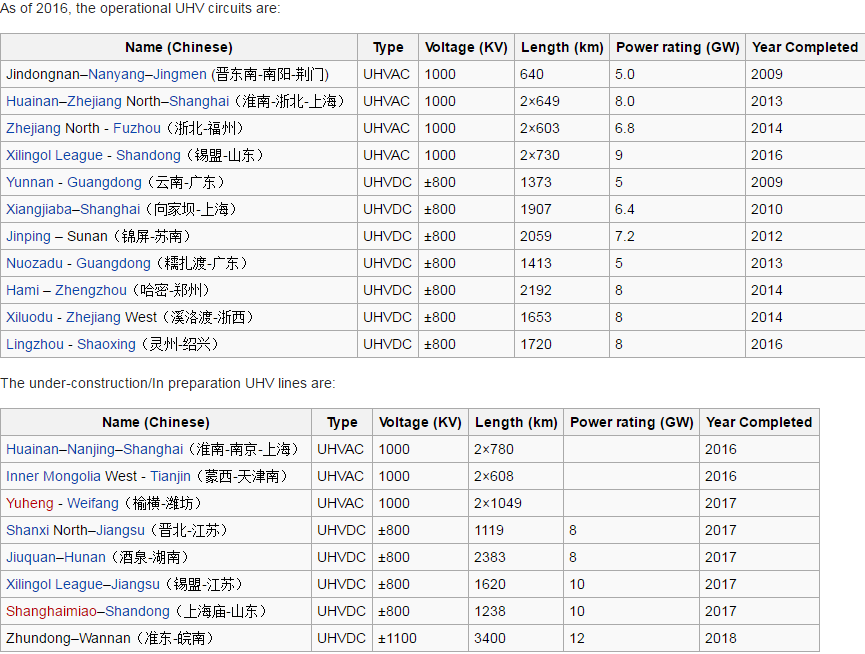Click the Zhengzhou link
The height and width of the screenshot is (654, 865).
(x=90, y=290)
